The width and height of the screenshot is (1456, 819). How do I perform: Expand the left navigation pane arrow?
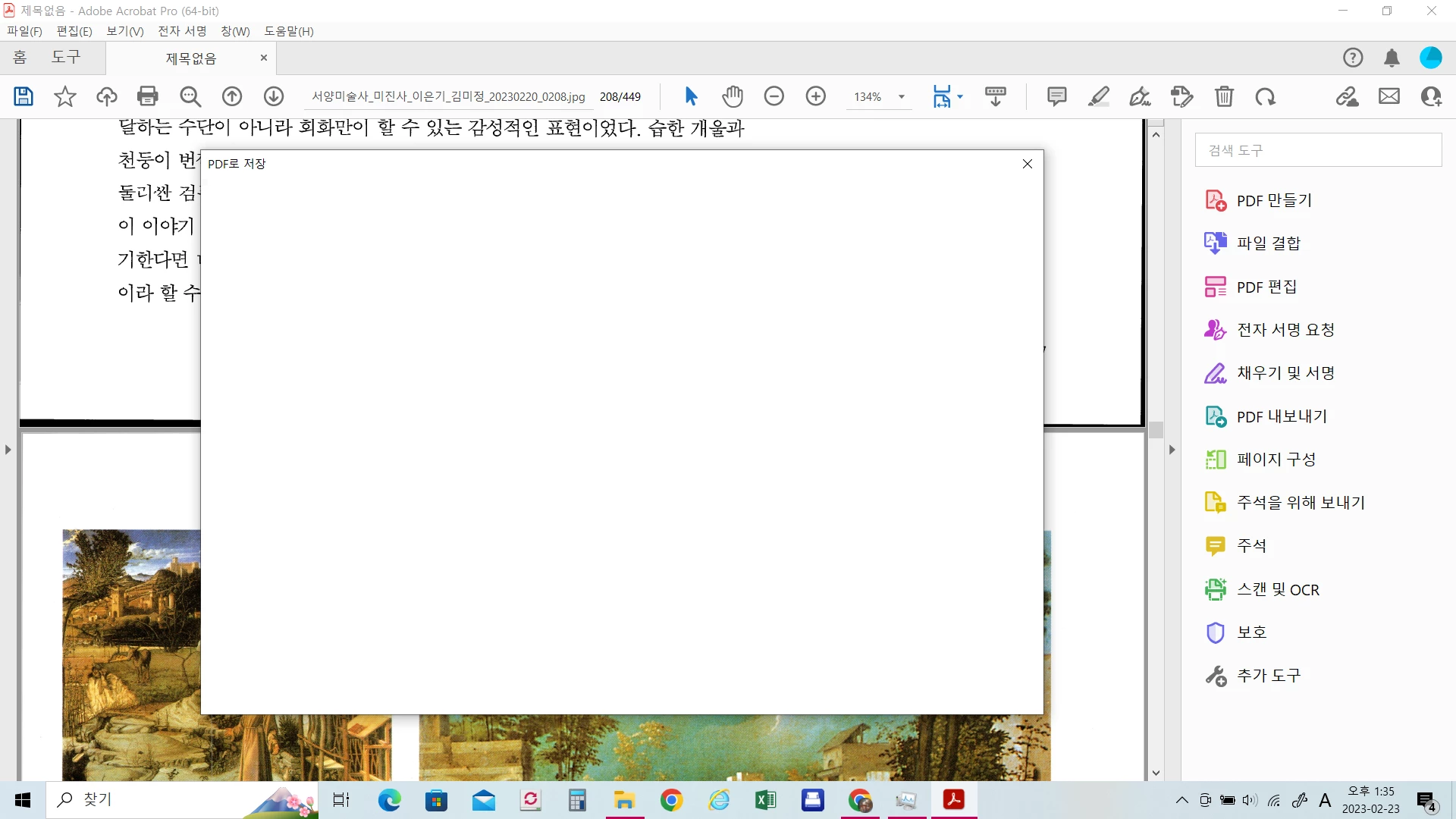8,450
